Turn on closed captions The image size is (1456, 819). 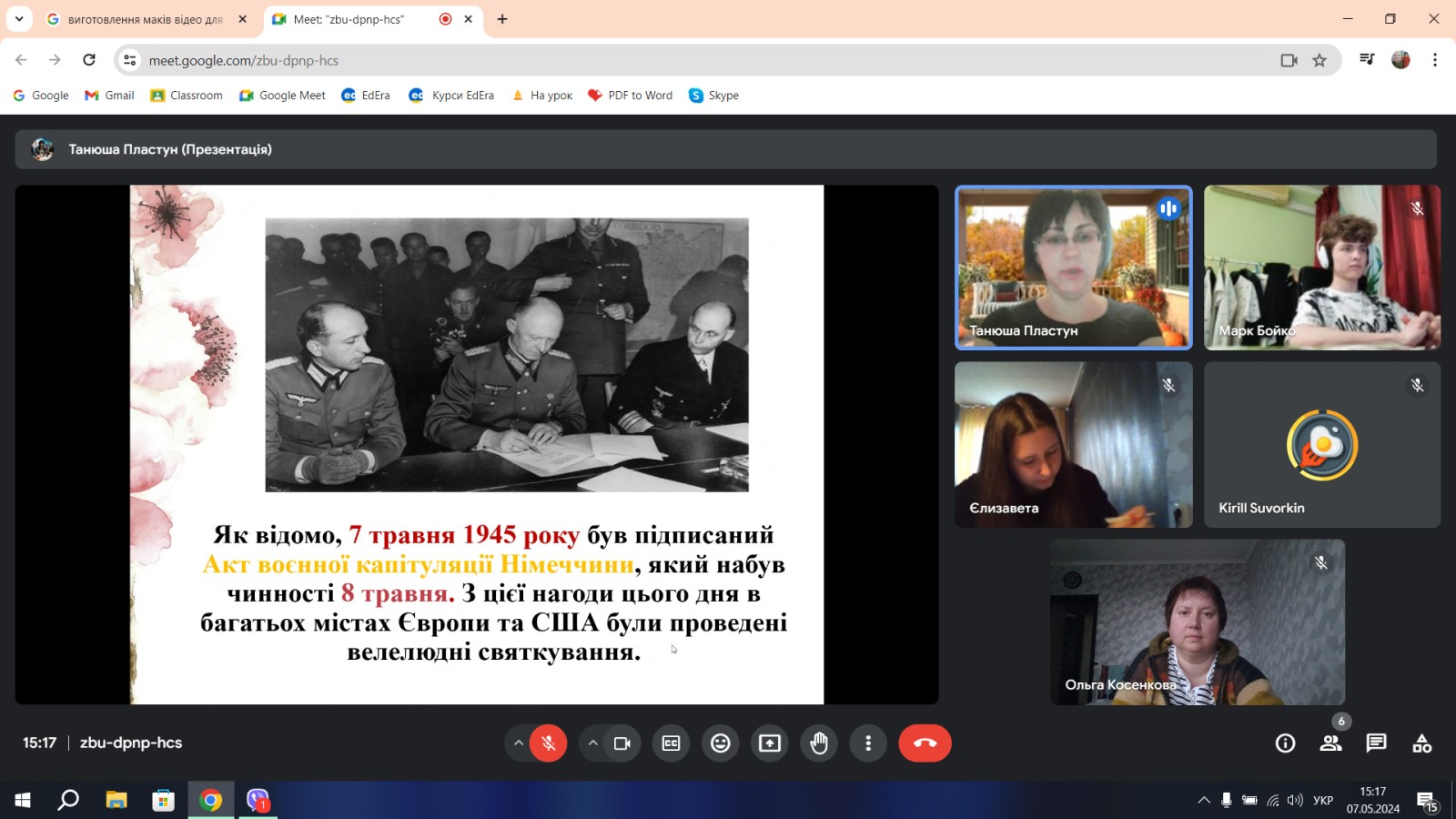click(x=671, y=743)
